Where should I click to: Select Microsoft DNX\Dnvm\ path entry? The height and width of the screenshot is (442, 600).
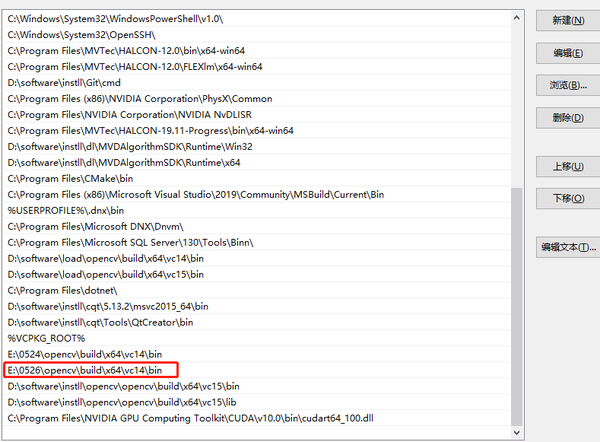pos(257,227)
